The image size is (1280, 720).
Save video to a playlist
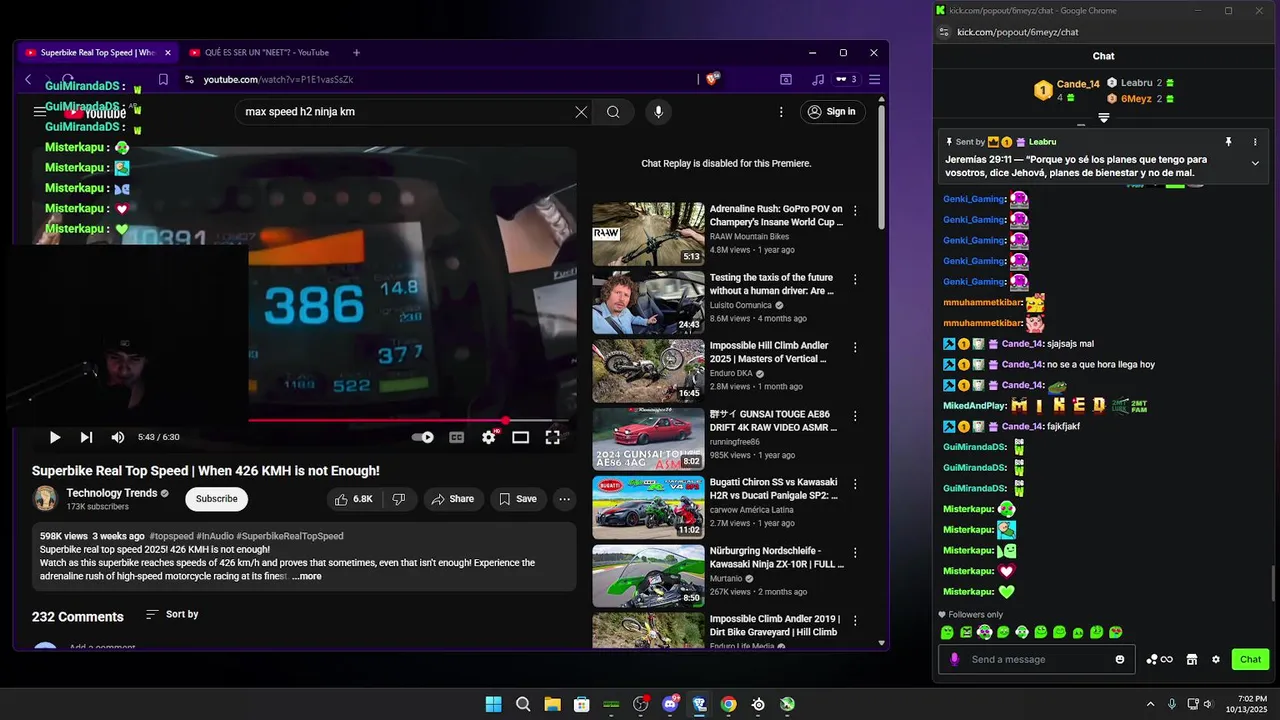click(518, 499)
